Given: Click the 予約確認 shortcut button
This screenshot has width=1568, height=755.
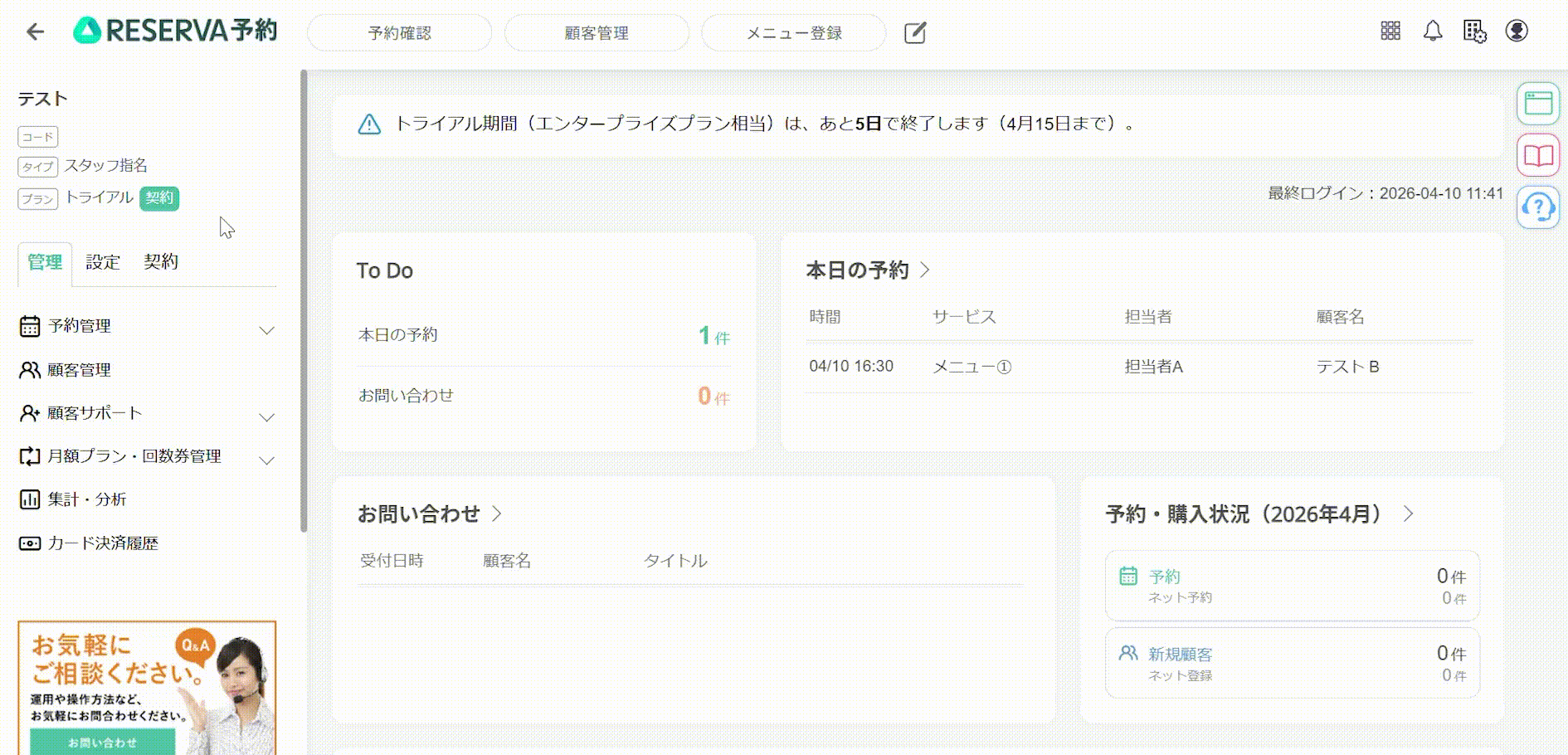Looking at the screenshot, I should click(400, 33).
